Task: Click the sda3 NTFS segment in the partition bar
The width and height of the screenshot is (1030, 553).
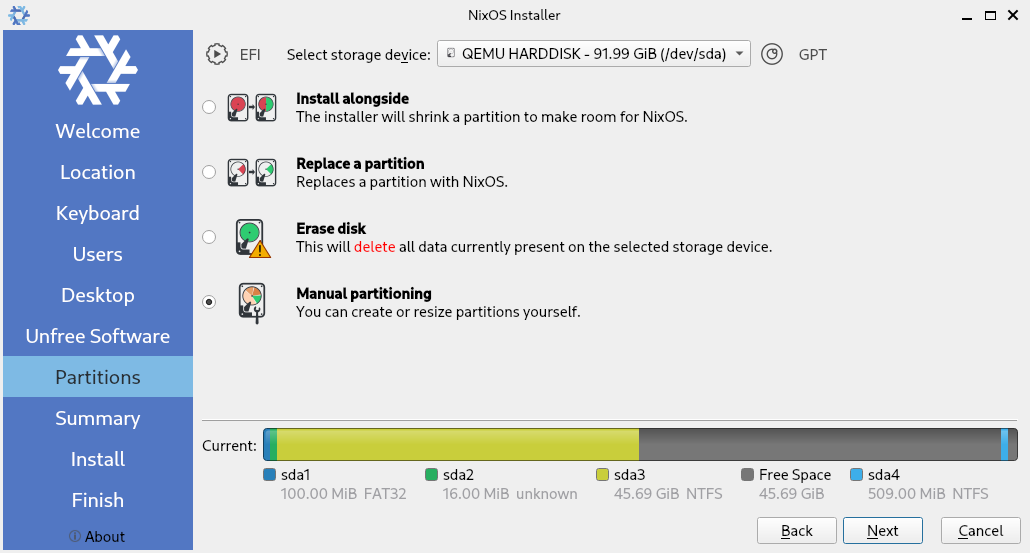Action: (457, 445)
